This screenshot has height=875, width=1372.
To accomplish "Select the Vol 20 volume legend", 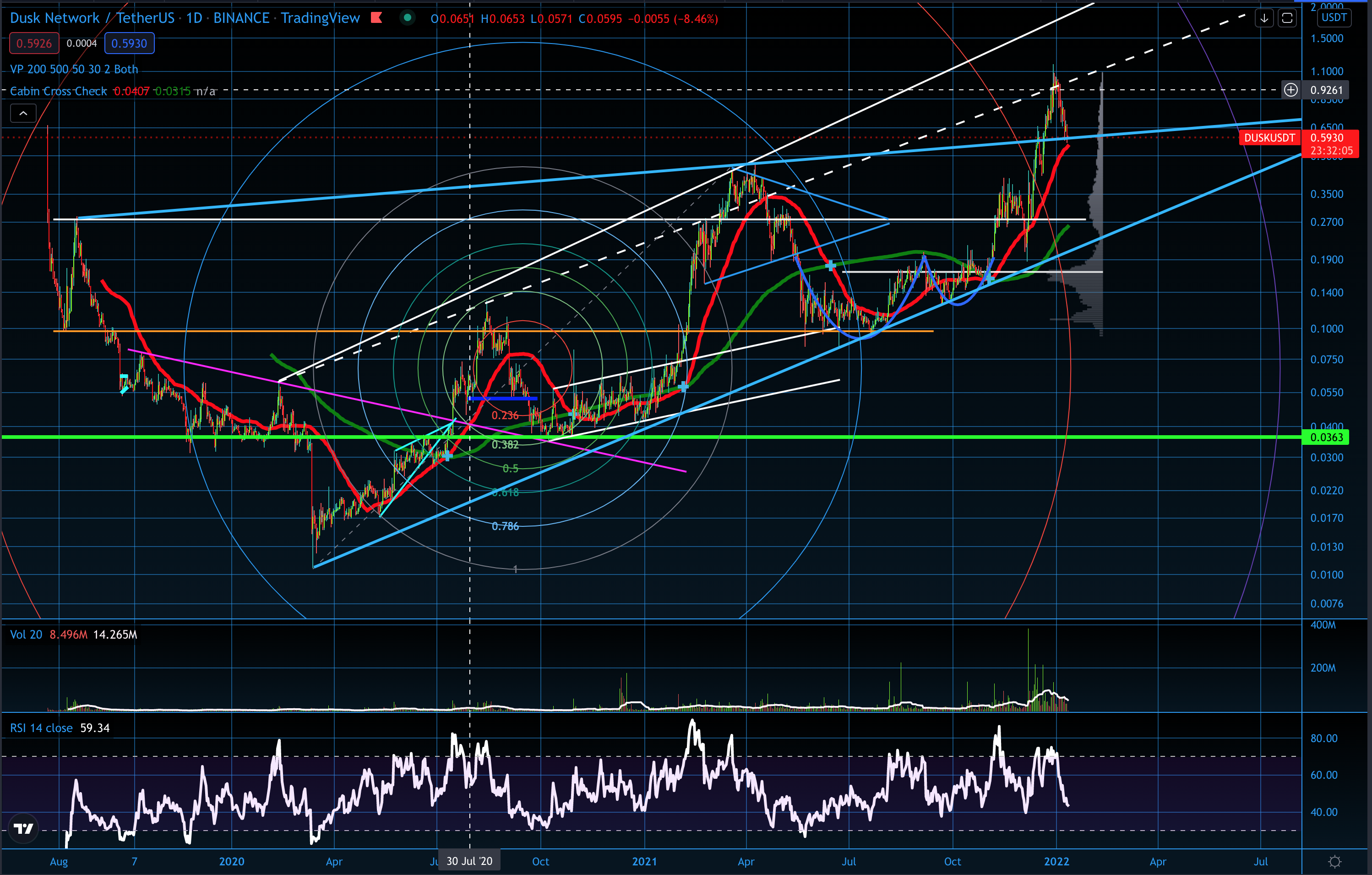I will point(26,634).
